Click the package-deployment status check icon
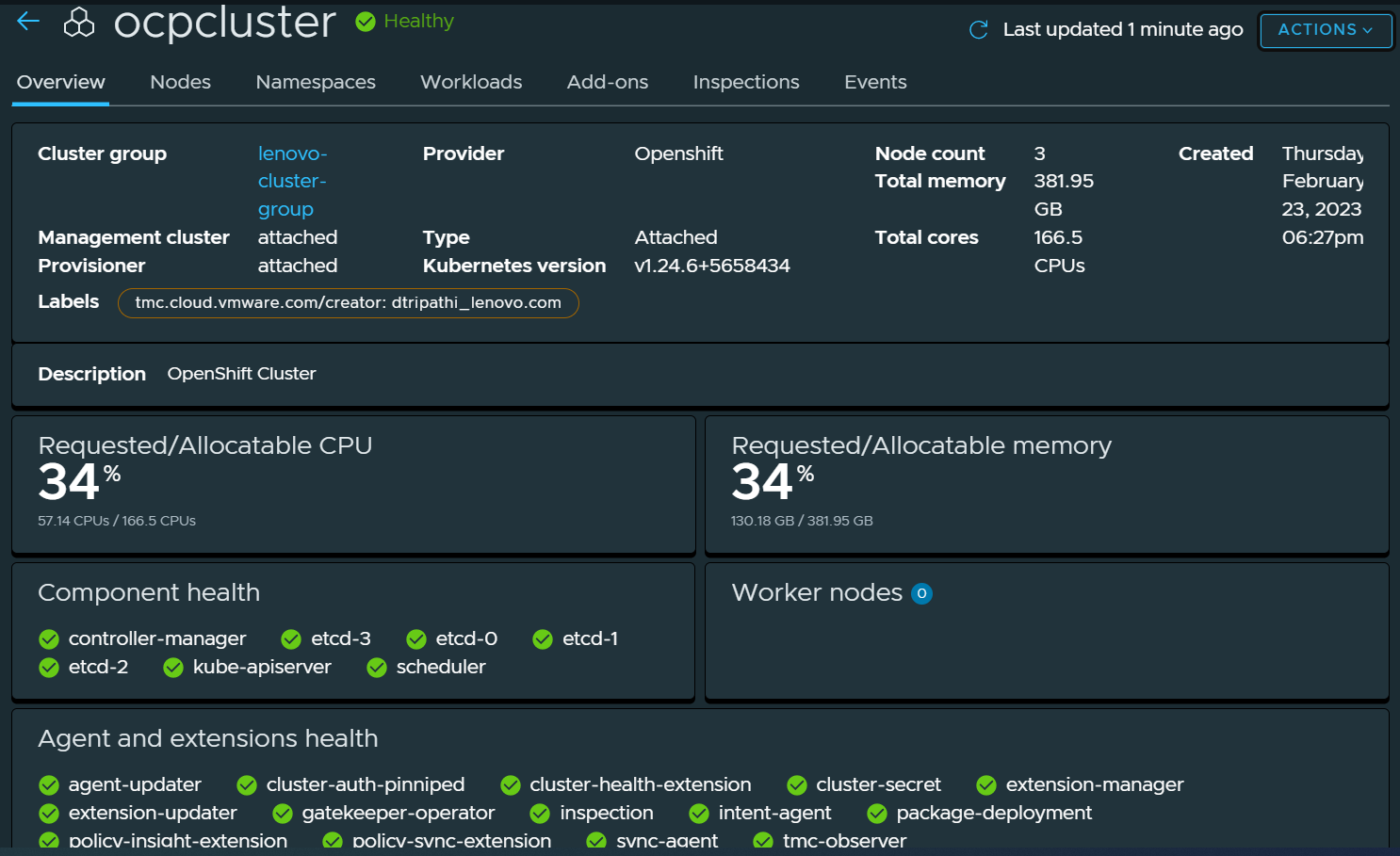1400x856 pixels. click(x=877, y=814)
